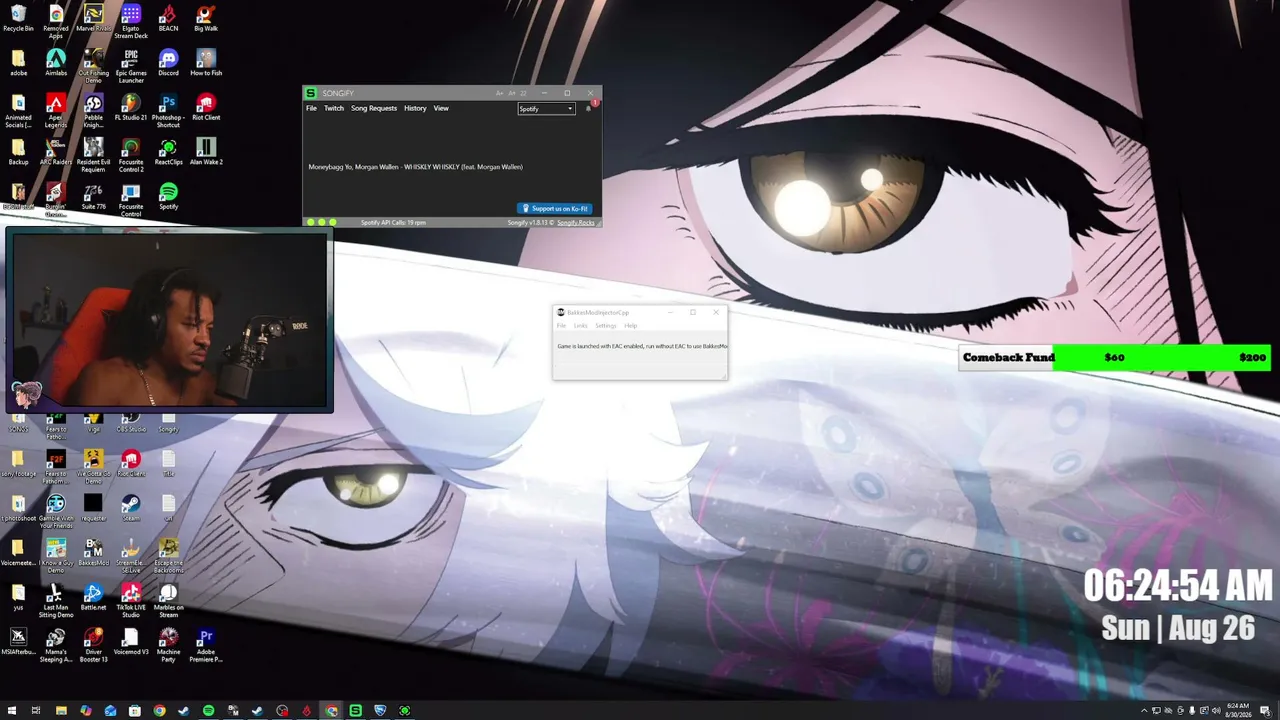Click the webcam overlay thumbnail
Viewport: 1280px width, 720px height.
tap(169, 320)
